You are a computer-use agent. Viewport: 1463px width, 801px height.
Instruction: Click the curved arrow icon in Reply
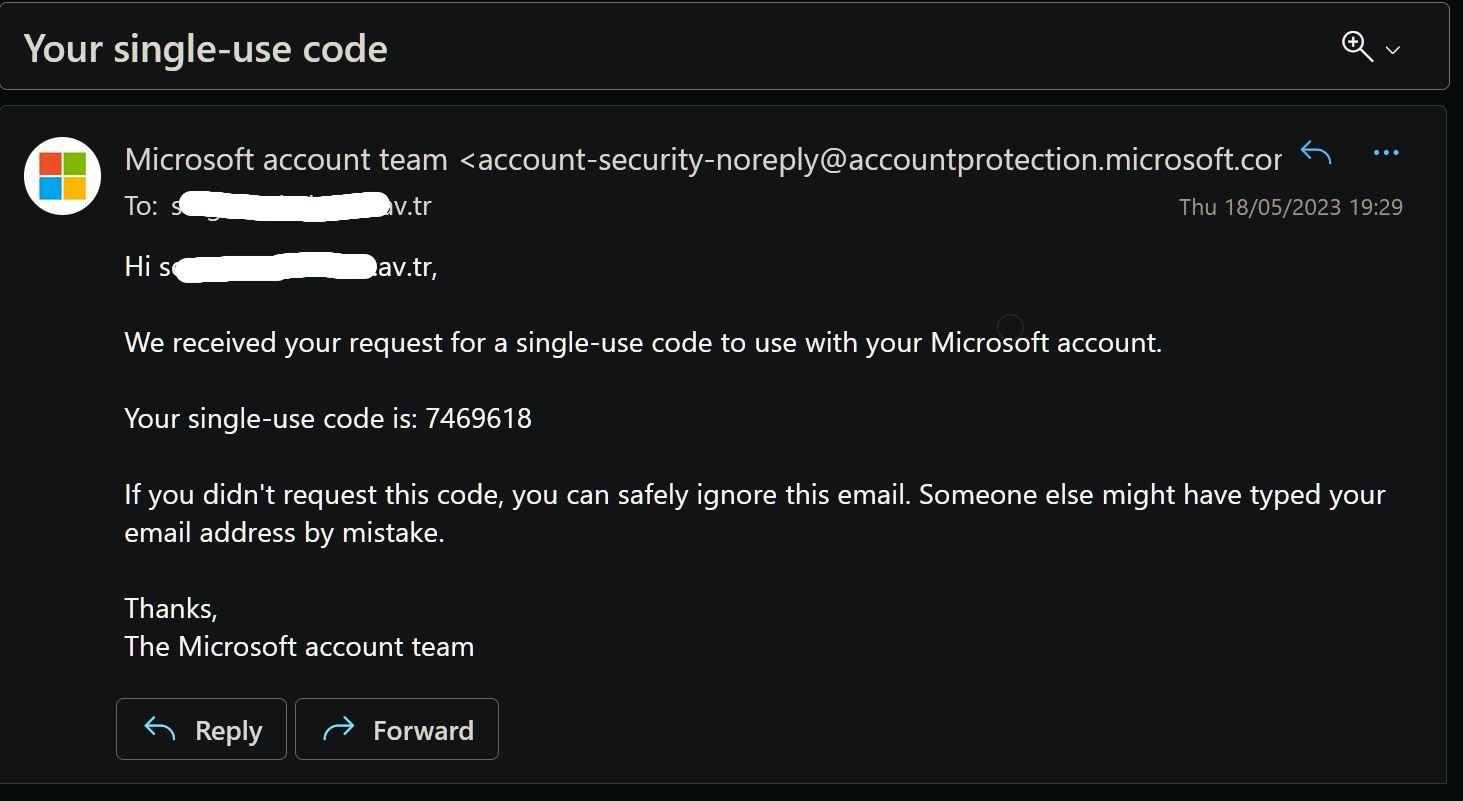pos(160,728)
